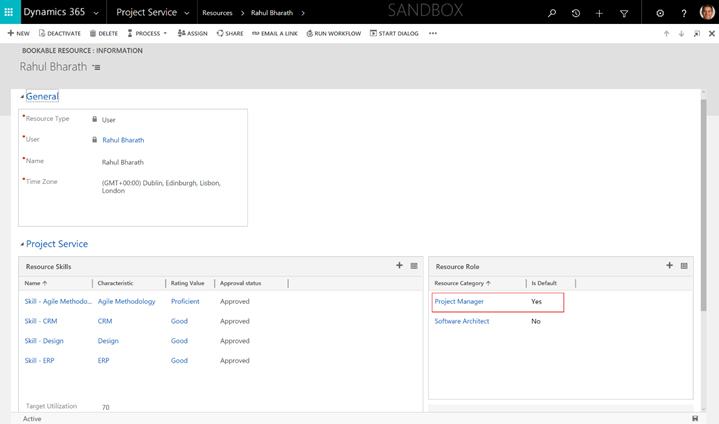Open Resource Role grid view icon
Image resolution: width=719 pixels, height=424 pixels.
click(x=684, y=266)
